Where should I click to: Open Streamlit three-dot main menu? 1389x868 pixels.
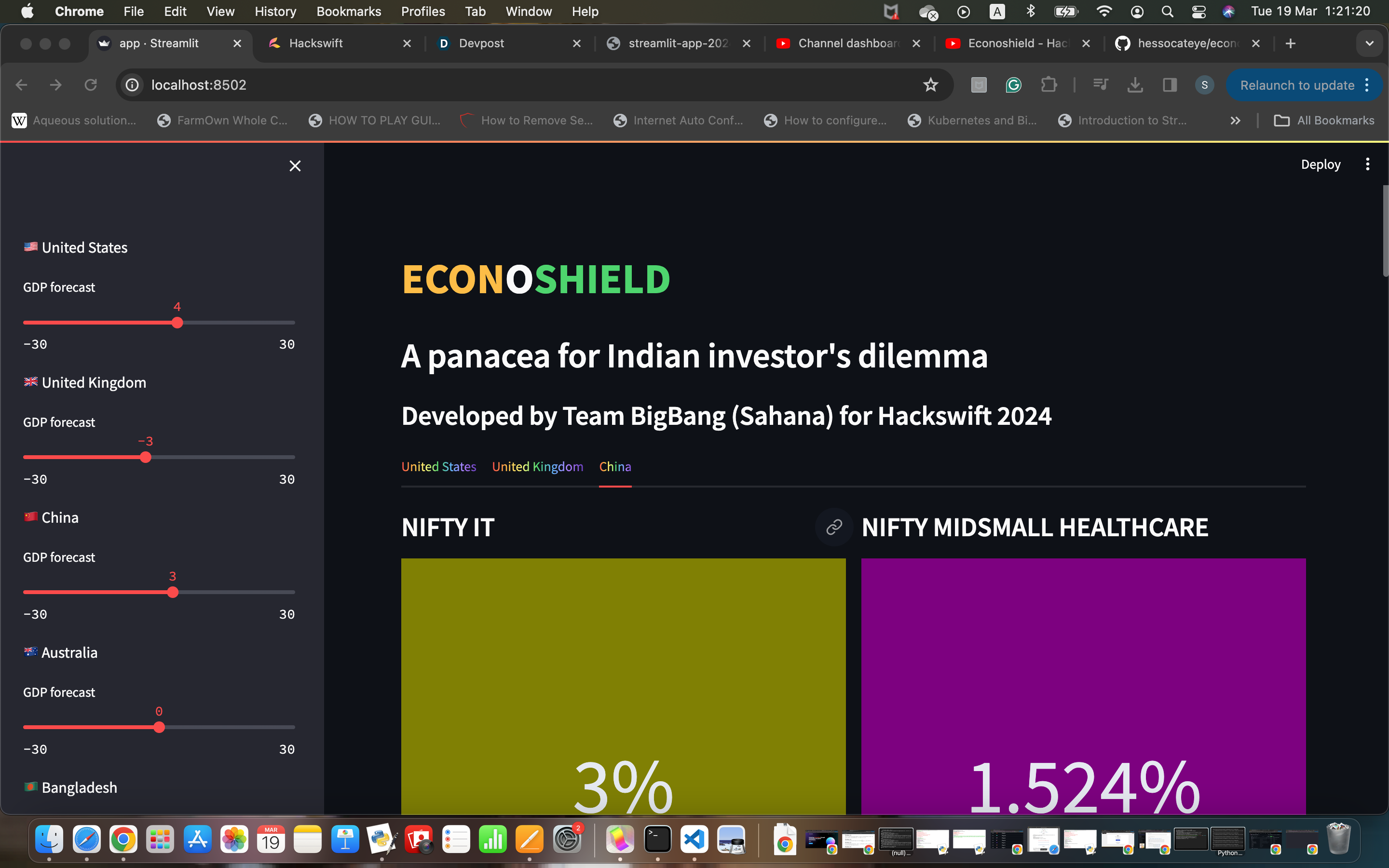[1367, 165]
